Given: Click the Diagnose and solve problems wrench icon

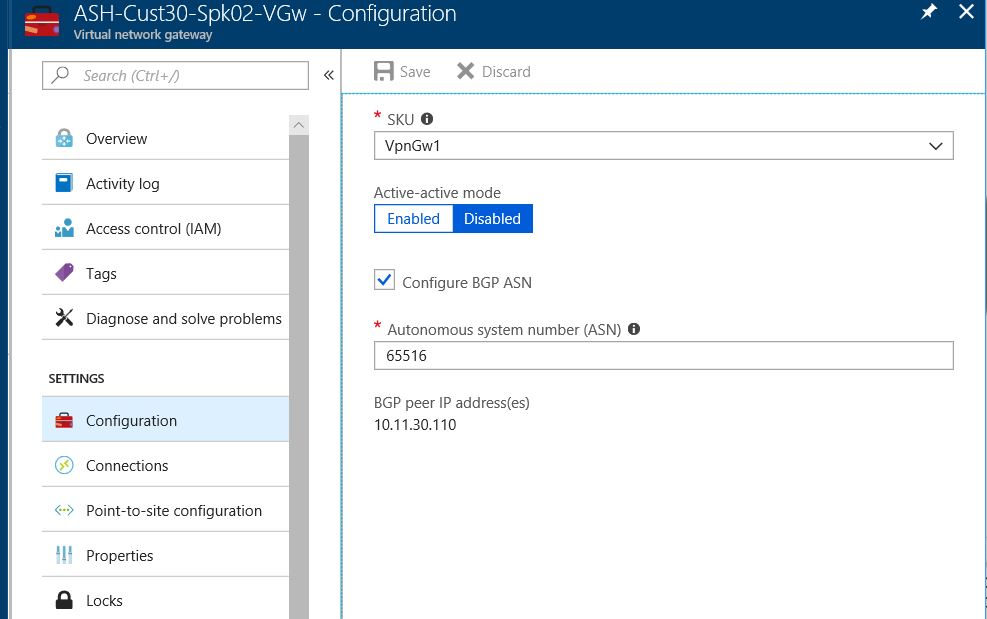Looking at the screenshot, I should click(x=64, y=318).
